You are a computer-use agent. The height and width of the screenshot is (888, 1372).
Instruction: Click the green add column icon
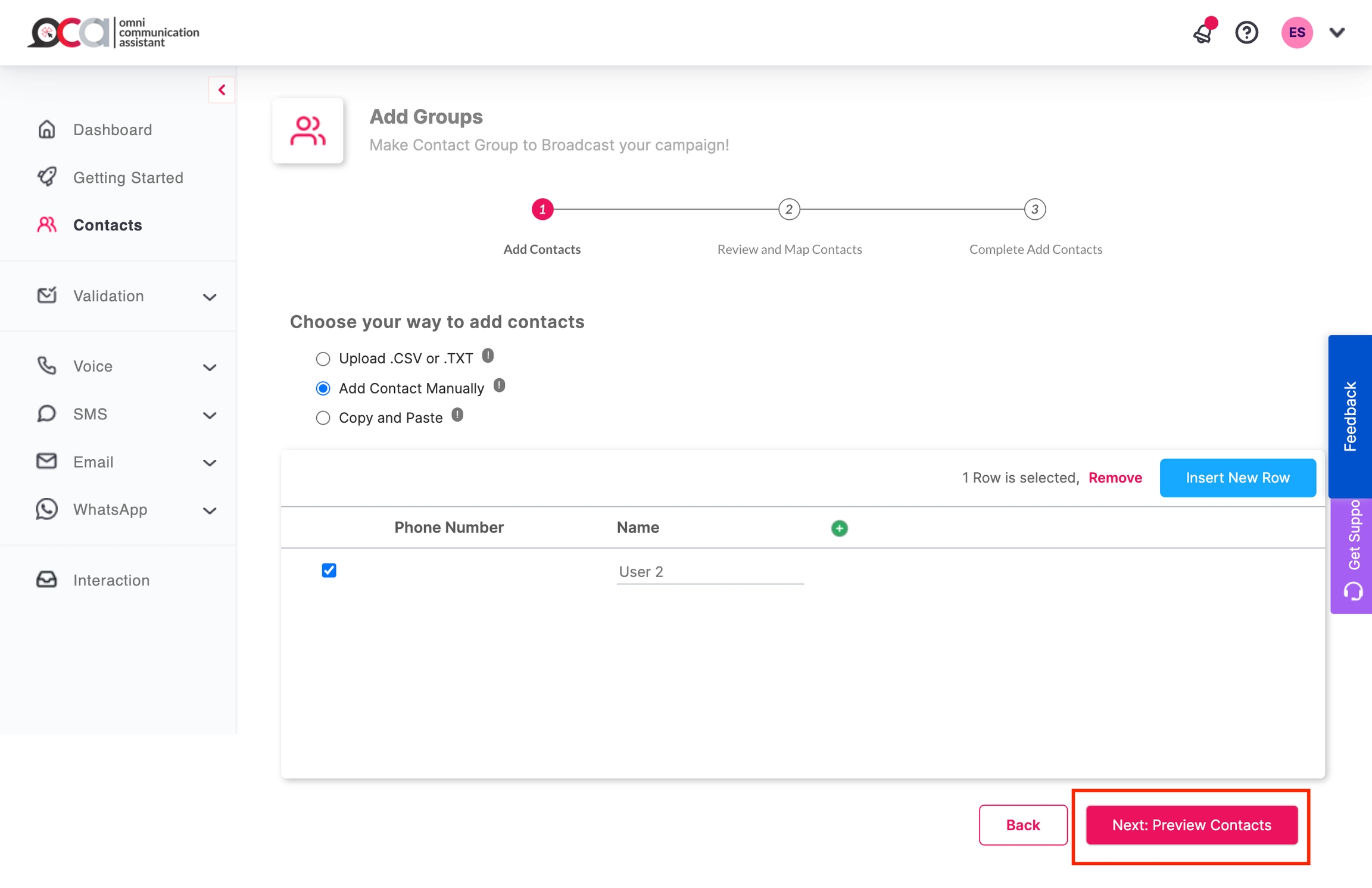(839, 528)
